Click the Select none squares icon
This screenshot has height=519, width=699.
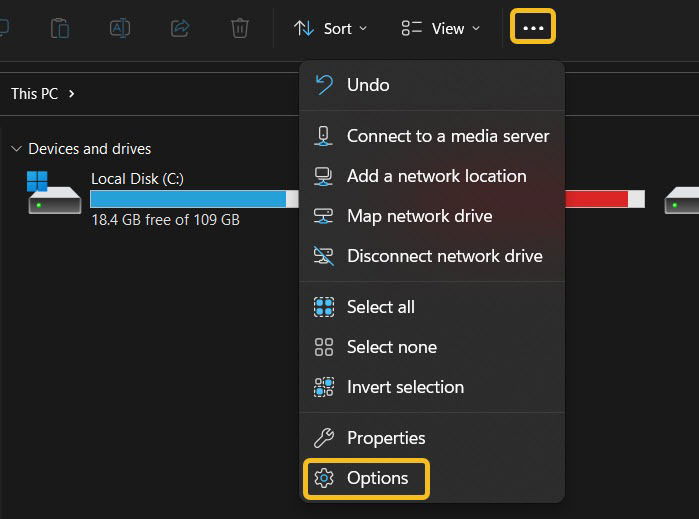click(x=324, y=347)
